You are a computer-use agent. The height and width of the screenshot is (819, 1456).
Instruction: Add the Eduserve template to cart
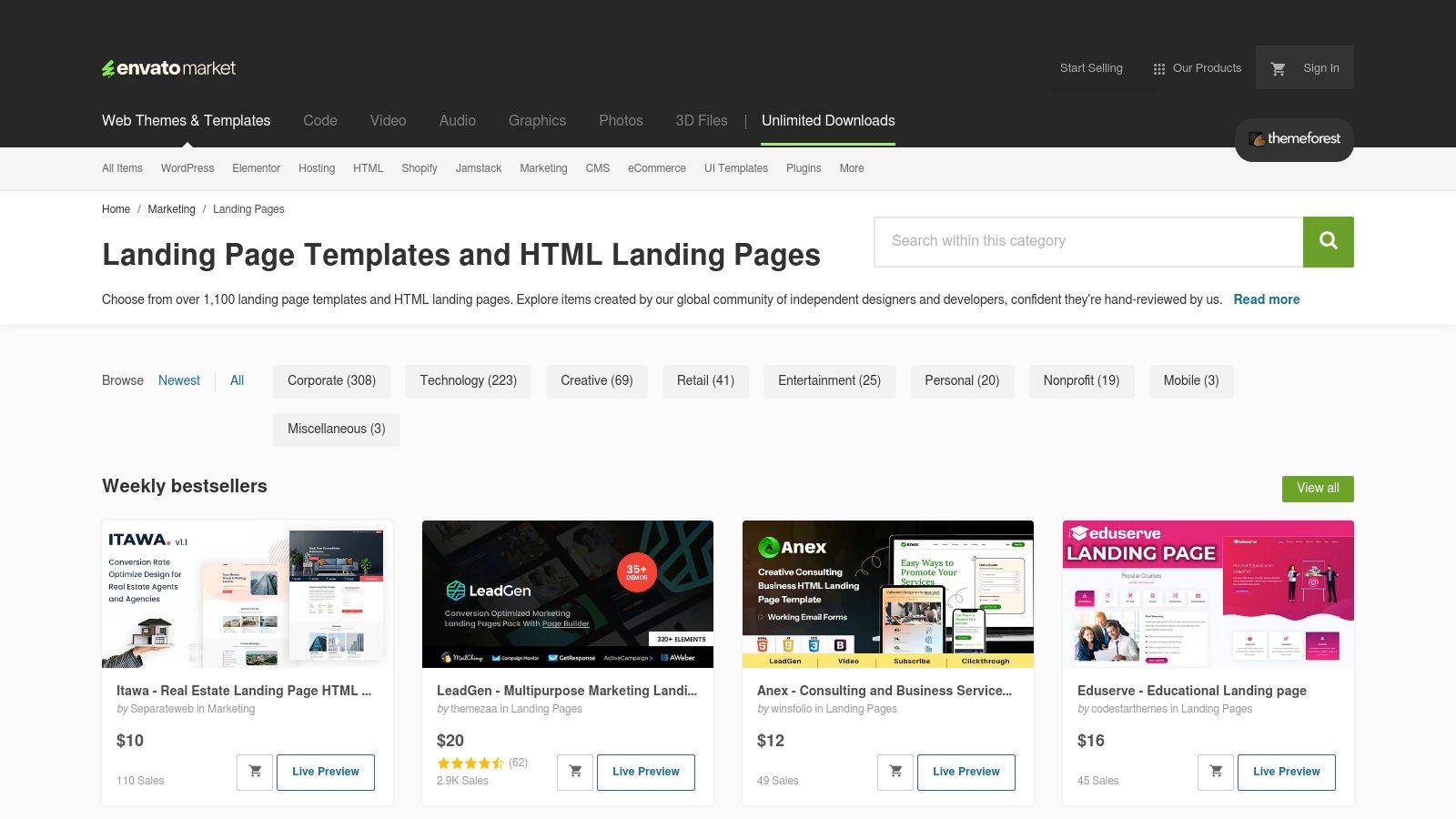click(1216, 771)
